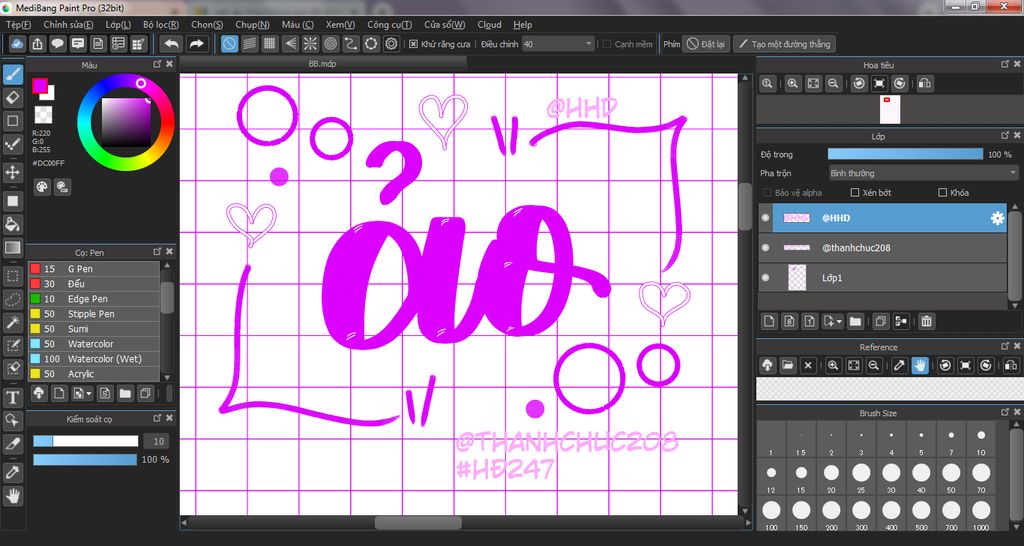The width and height of the screenshot is (1024, 546).
Task: Click the brush size value field showing 10
Action: [156, 442]
